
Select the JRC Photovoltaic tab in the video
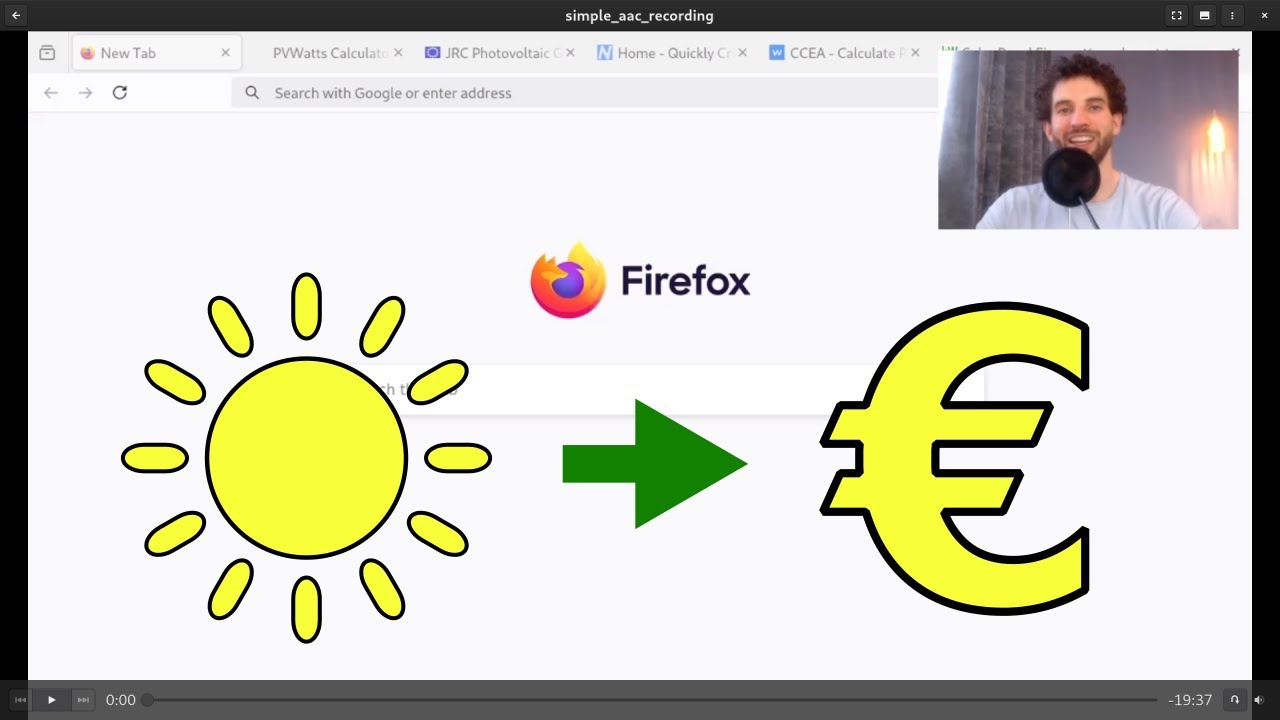(502, 53)
